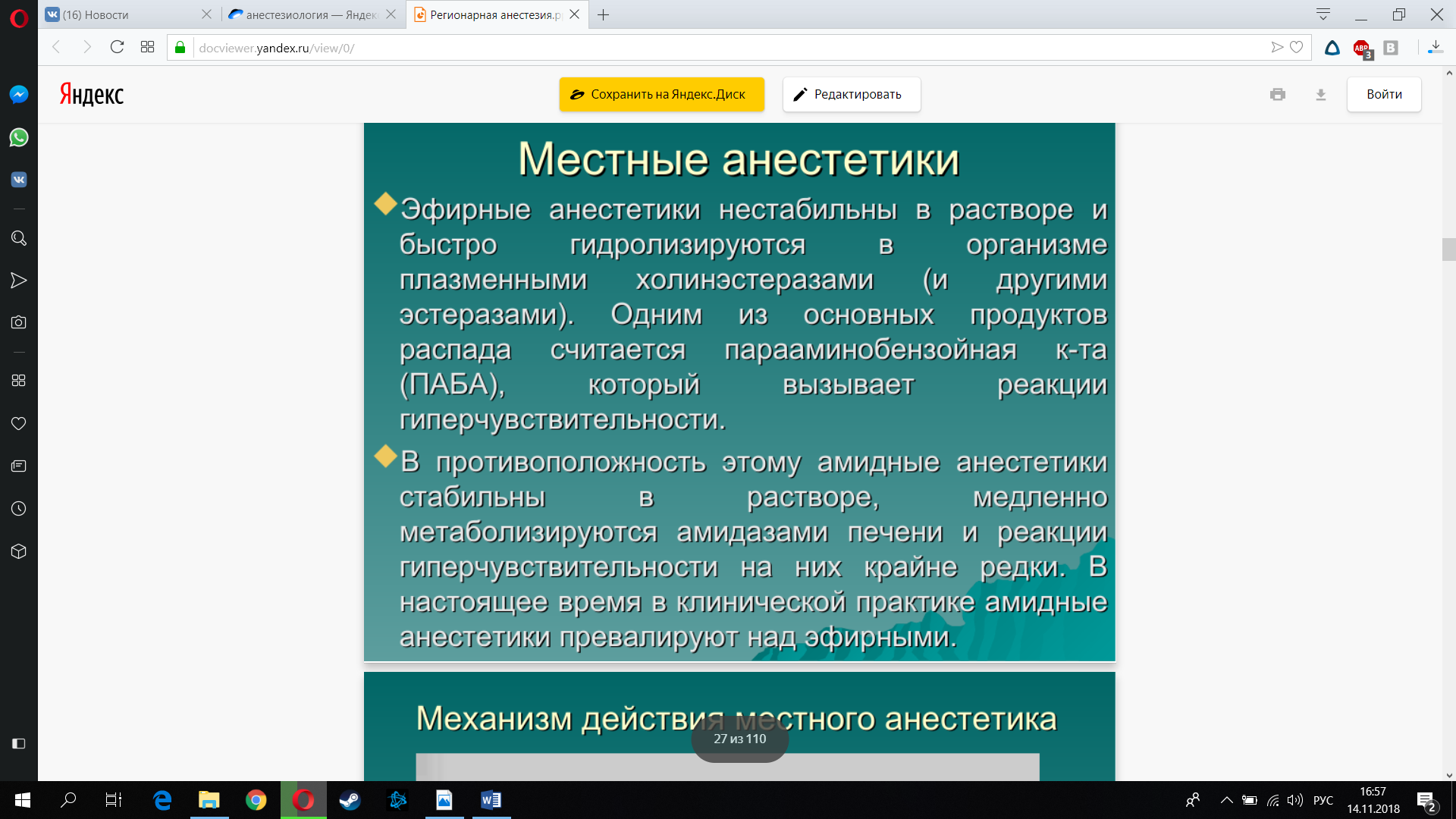Open Photos app from taskbar

click(444, 800)
